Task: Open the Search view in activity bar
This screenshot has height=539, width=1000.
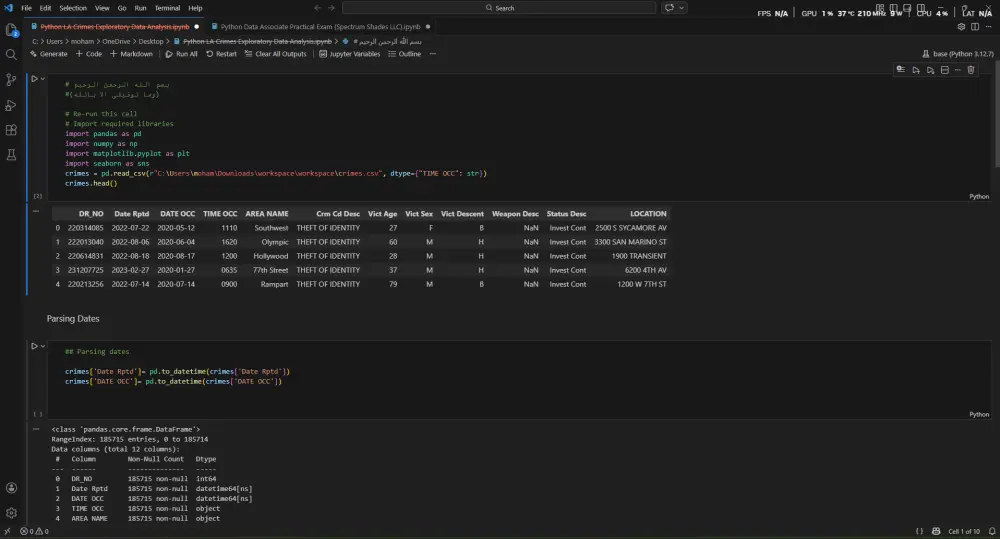Action: coord(11,55)
